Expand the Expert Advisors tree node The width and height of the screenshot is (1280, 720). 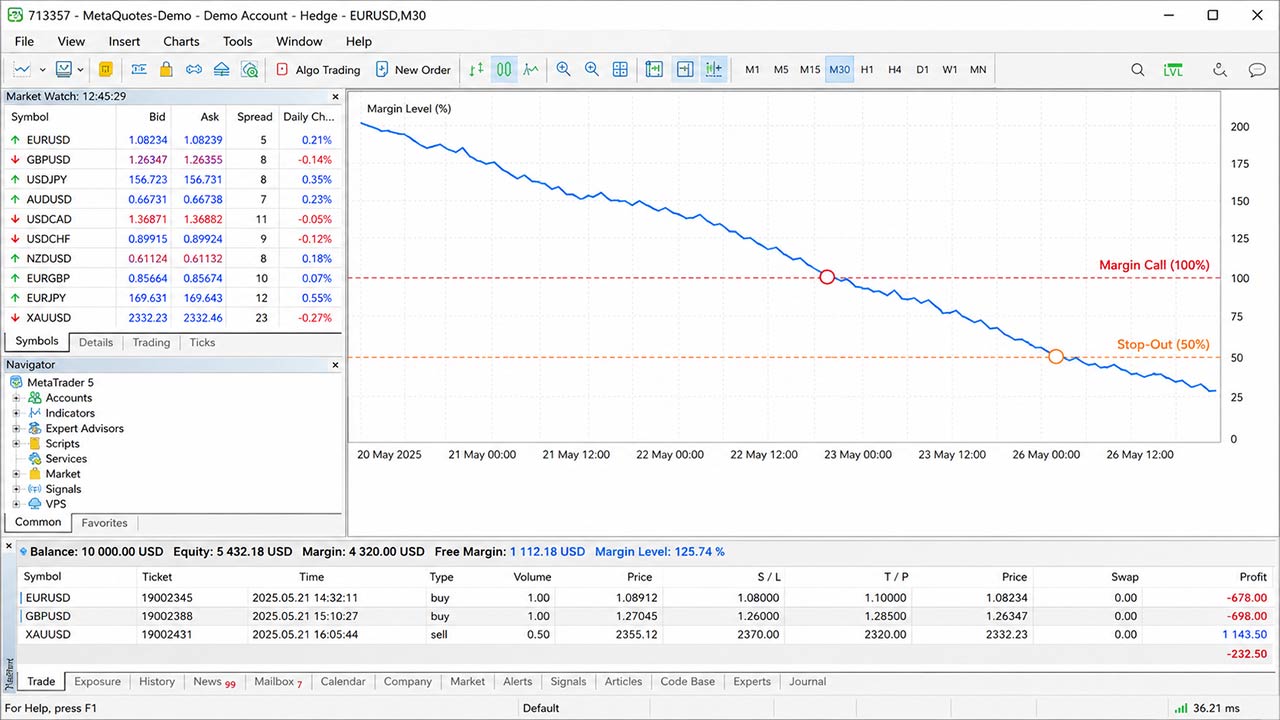pyautogui.click(x=16, y=429)
